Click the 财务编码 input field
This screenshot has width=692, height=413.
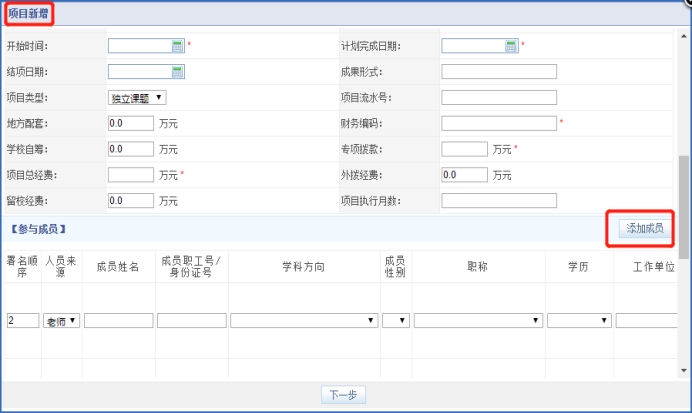498,124
